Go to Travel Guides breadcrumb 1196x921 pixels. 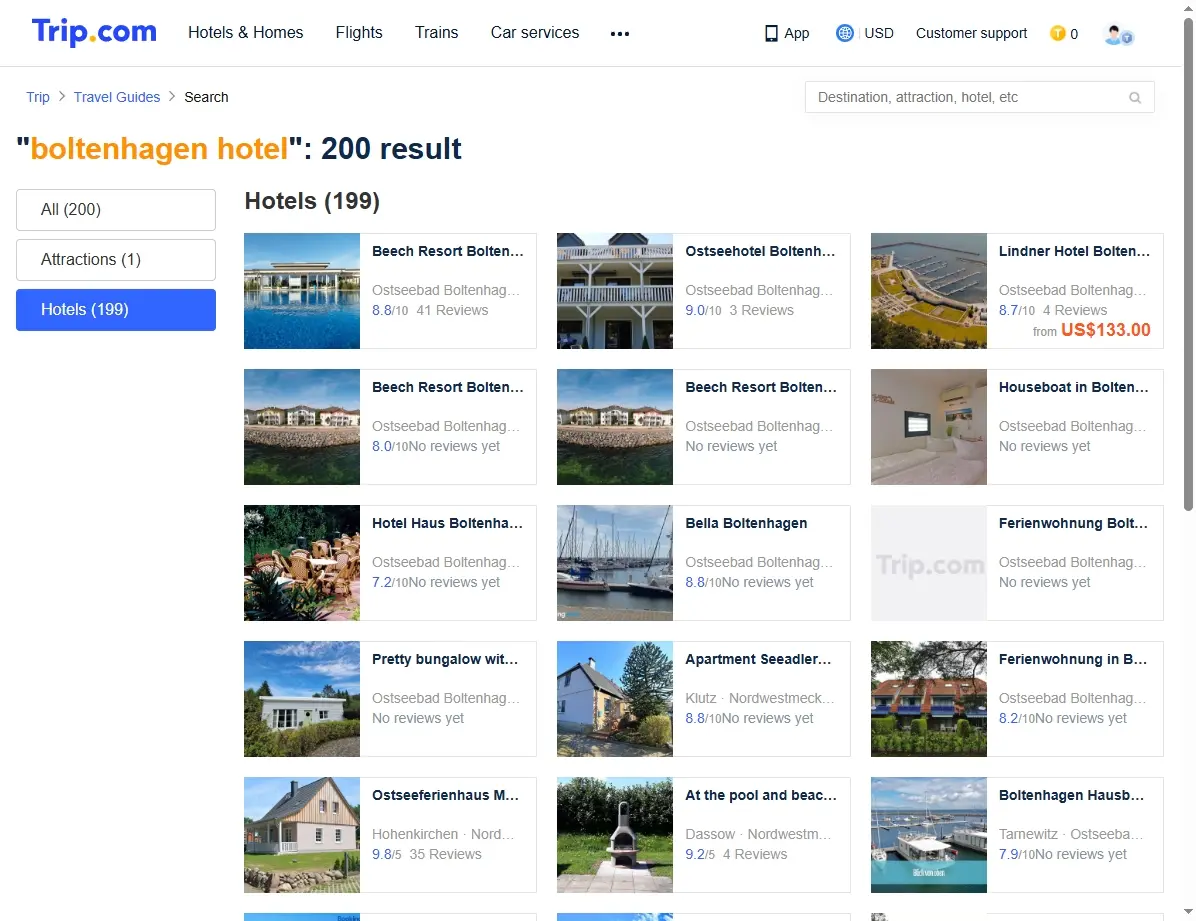117,97
